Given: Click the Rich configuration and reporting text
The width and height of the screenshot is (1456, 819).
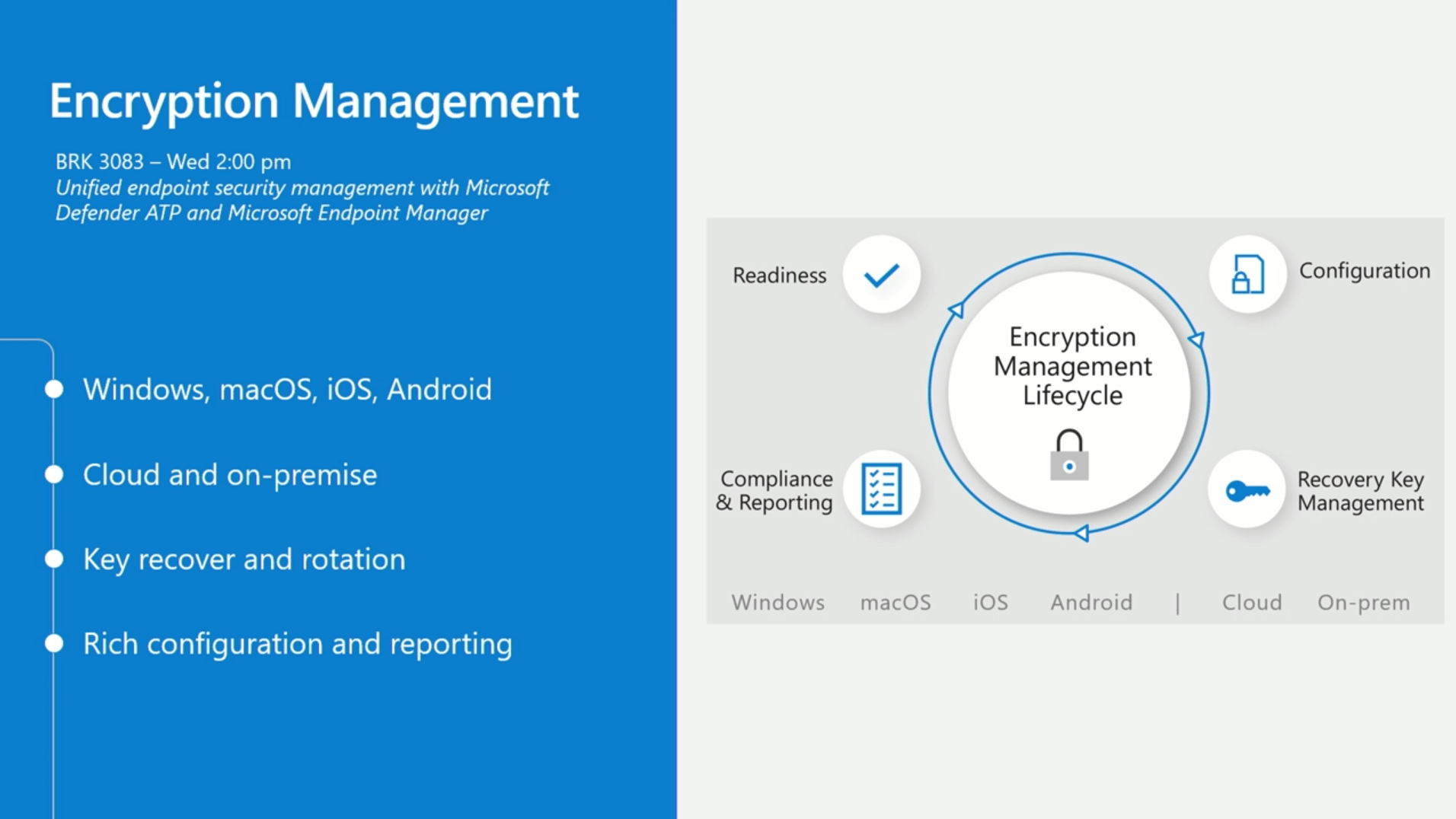Looking at the screenshot, I should (x=298, y=644).
